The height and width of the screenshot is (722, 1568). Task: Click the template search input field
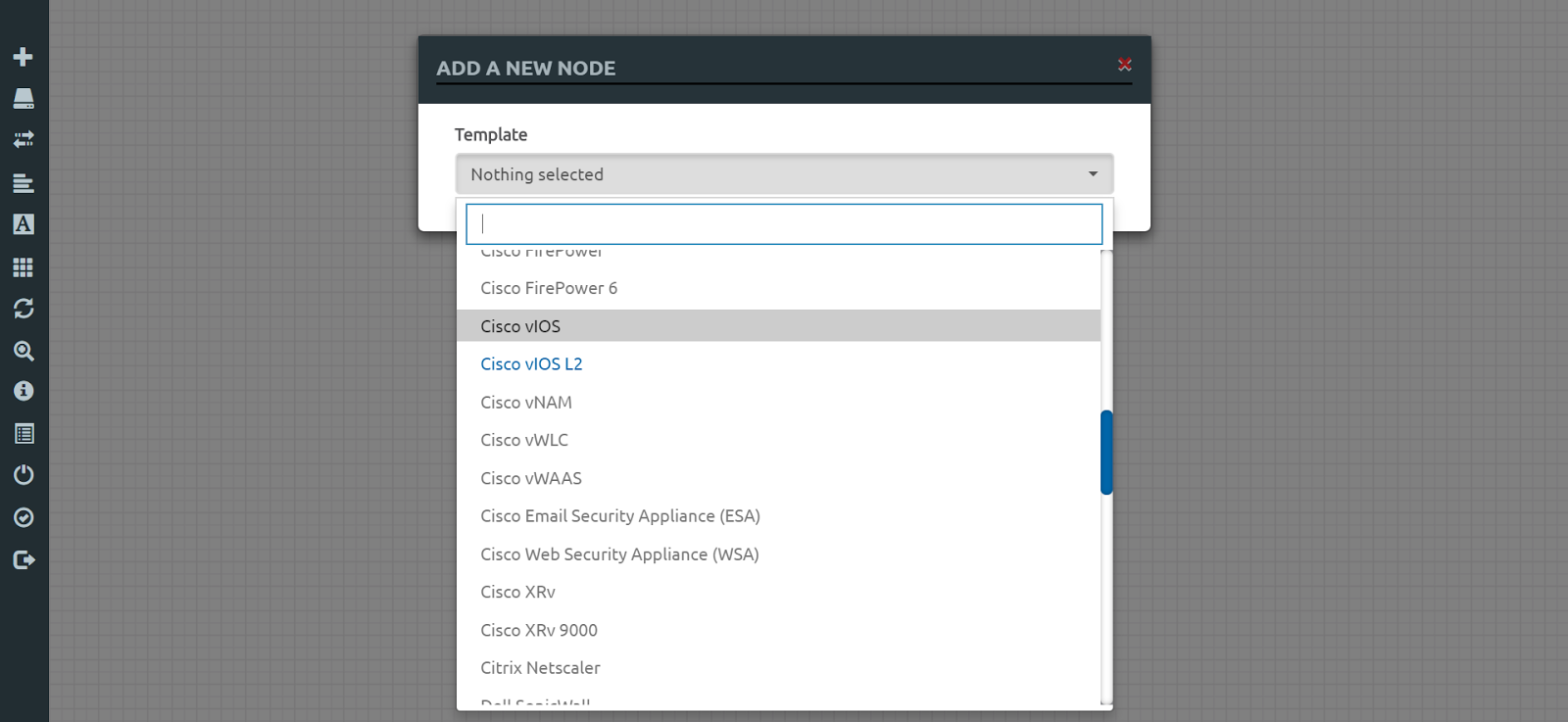coord(784,224)
